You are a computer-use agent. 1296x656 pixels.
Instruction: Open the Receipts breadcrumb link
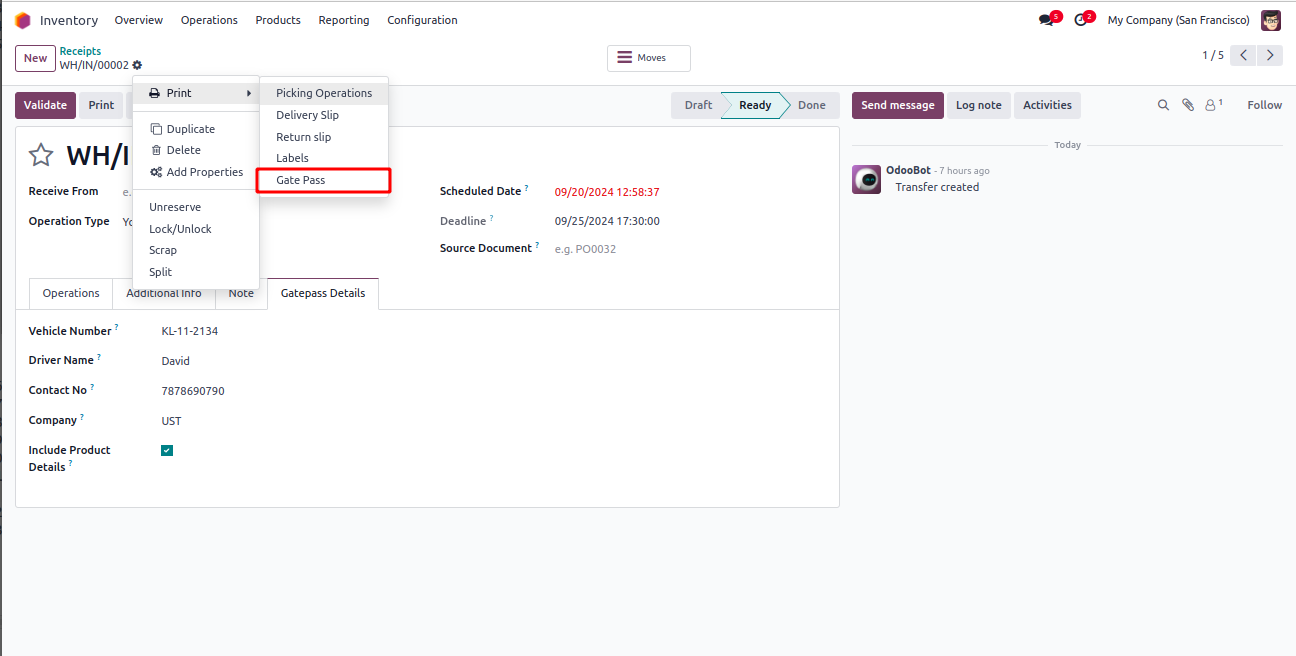(x=80, y=51)
